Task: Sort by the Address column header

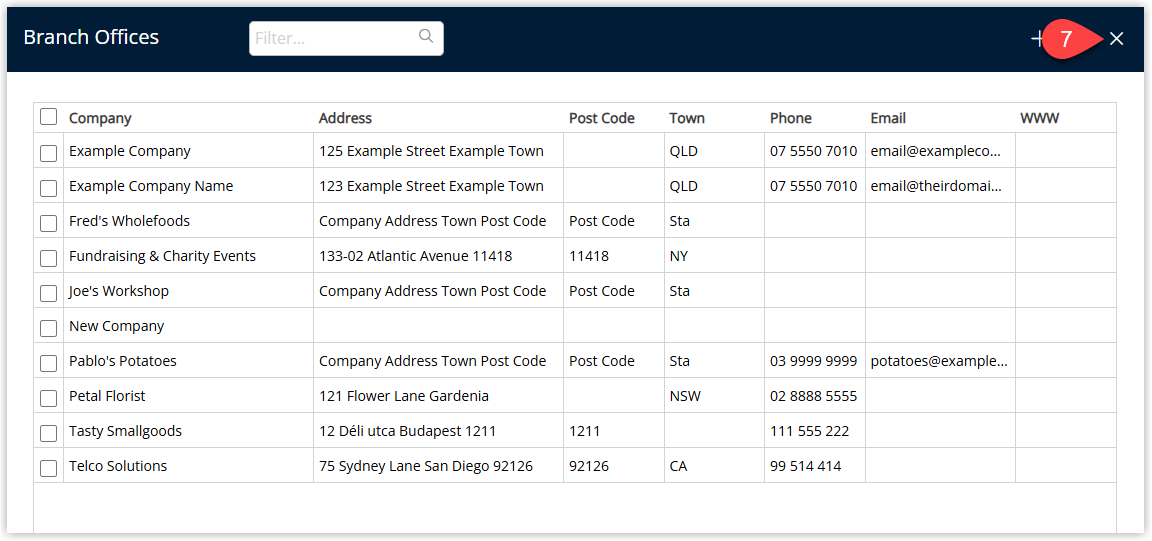Action: 345,118
